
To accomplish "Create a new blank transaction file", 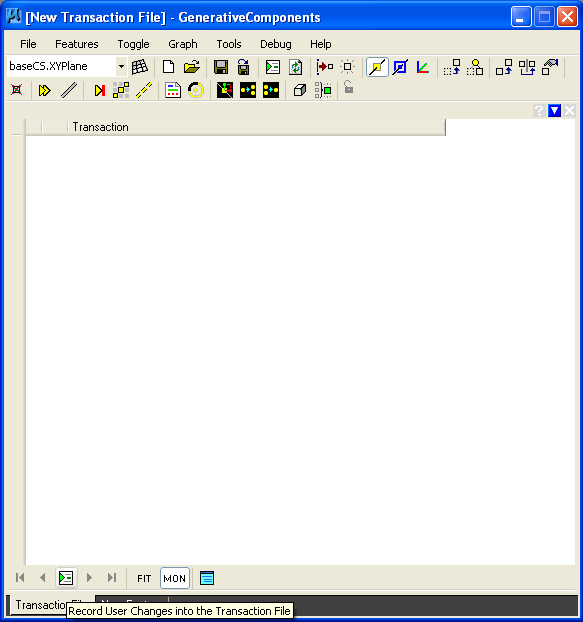I will (169, 67).
